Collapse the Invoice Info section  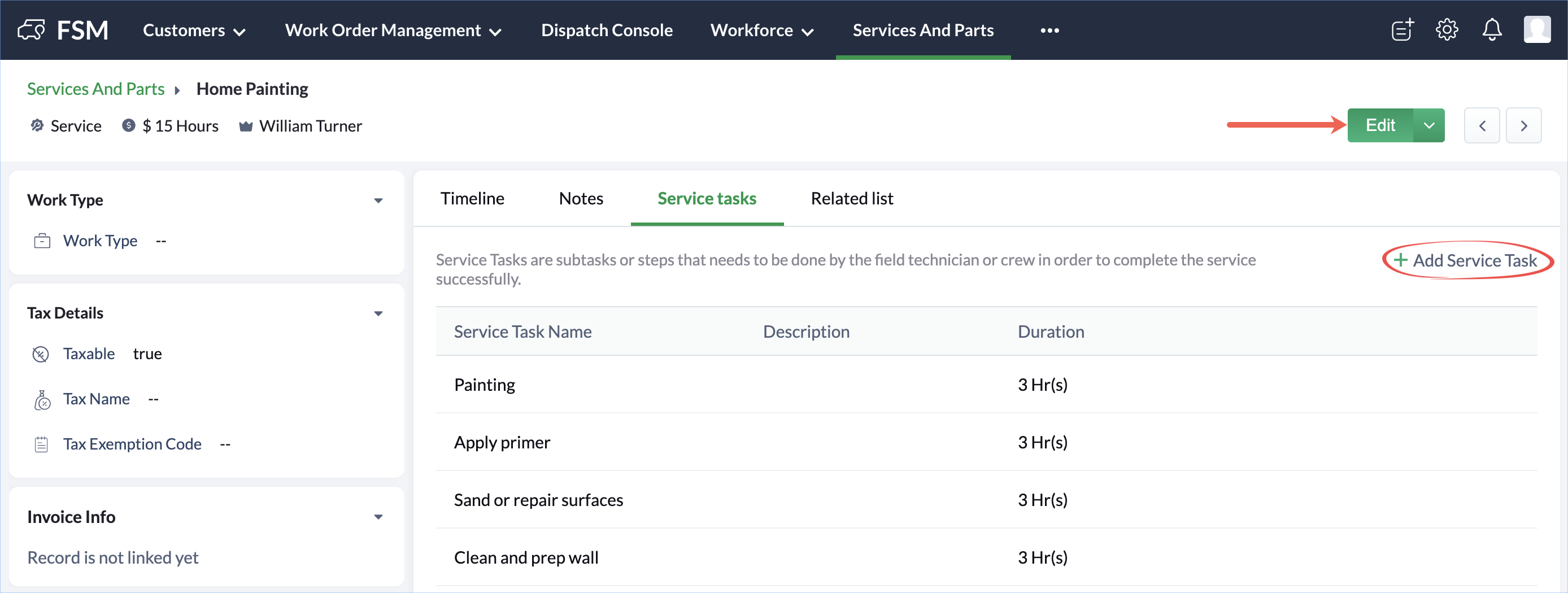[378, 517]
